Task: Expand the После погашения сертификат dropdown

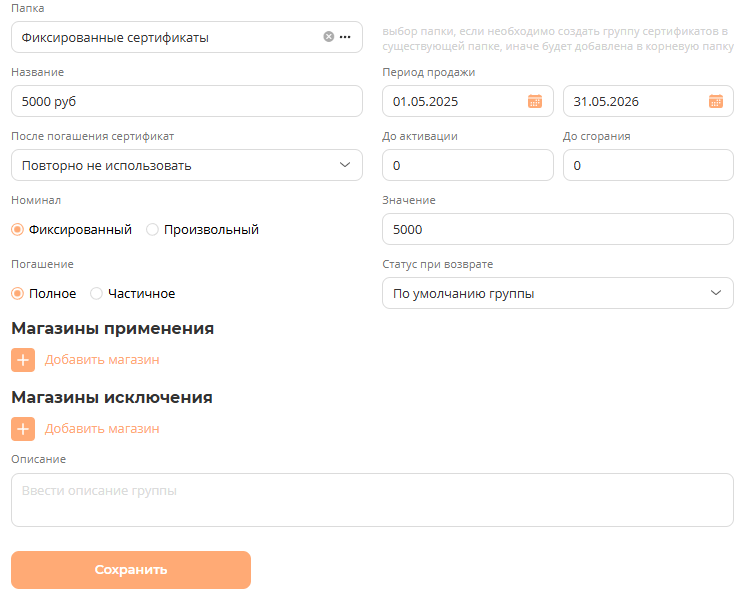Action: [186, 165]
